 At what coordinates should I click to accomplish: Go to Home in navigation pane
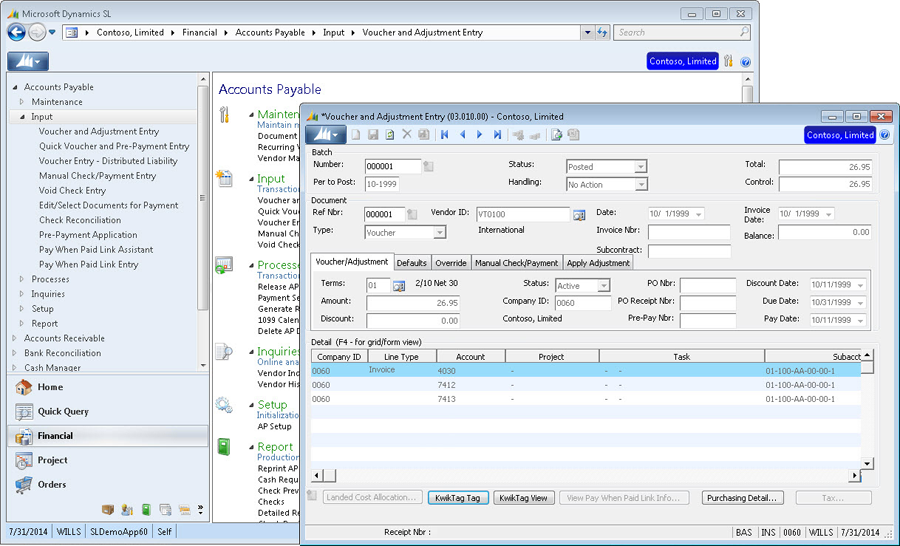(x=108, y=387)
